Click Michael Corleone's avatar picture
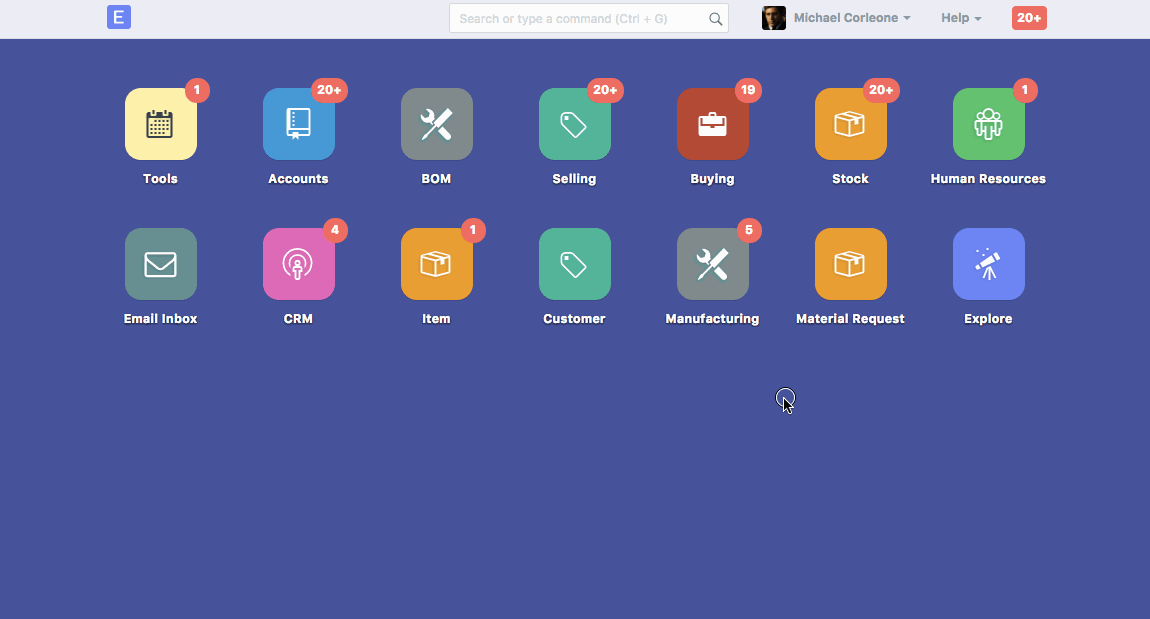The height and width of the screenshot is (619, 1150). point(774,18)
